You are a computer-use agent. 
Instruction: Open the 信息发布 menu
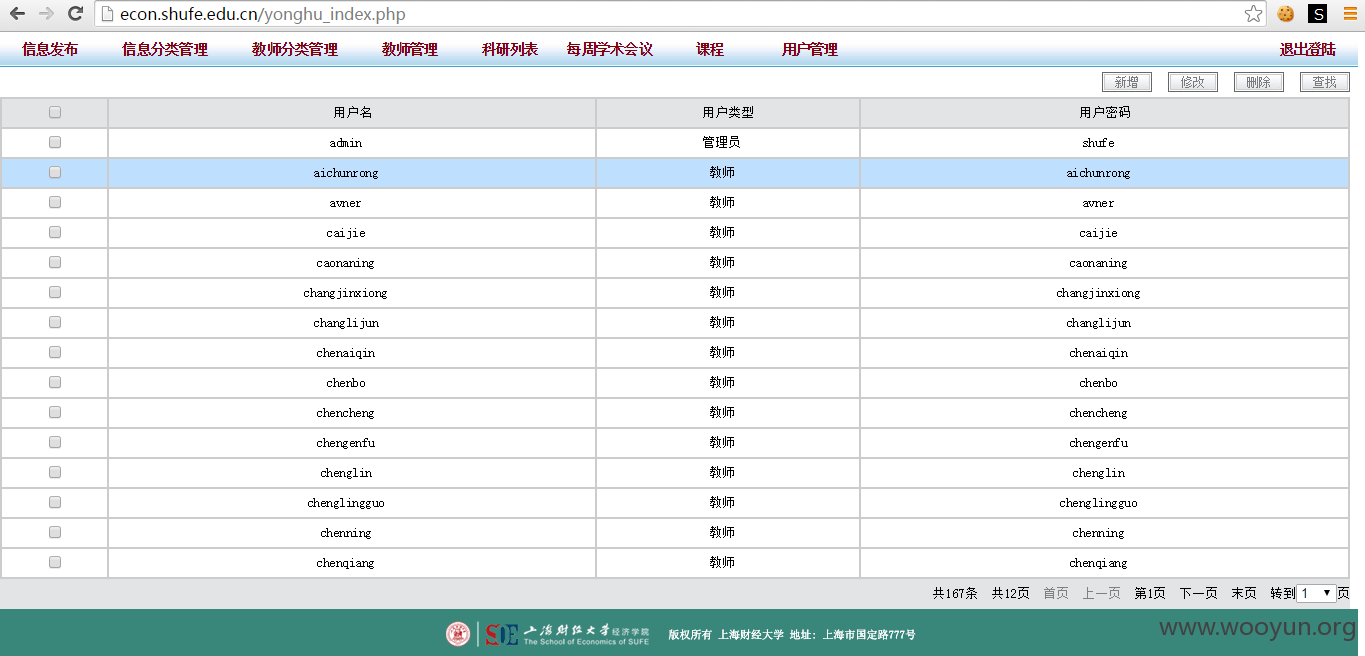click(x=50, y=49)
